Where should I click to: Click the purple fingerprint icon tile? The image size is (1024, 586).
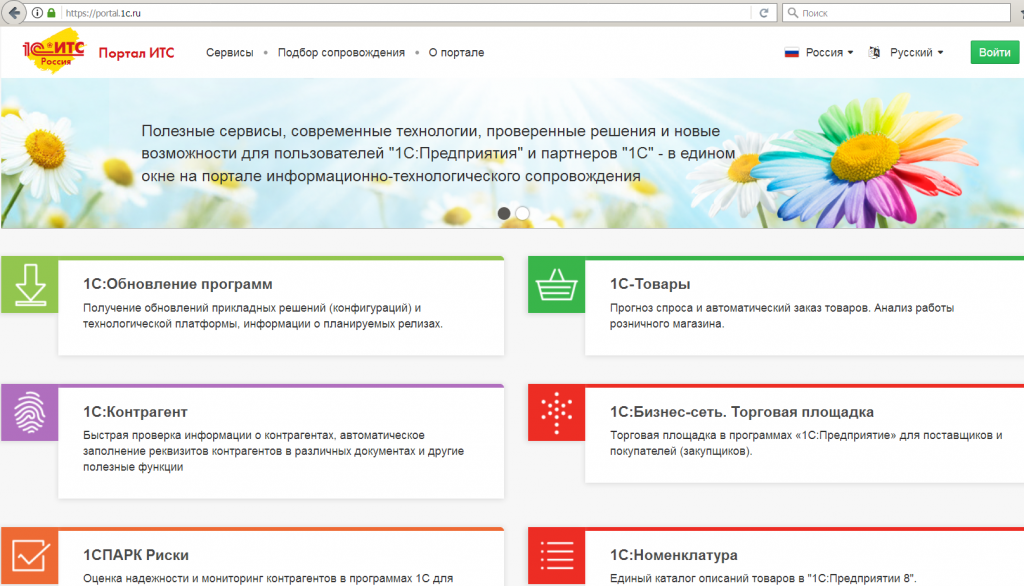(30, 413)
